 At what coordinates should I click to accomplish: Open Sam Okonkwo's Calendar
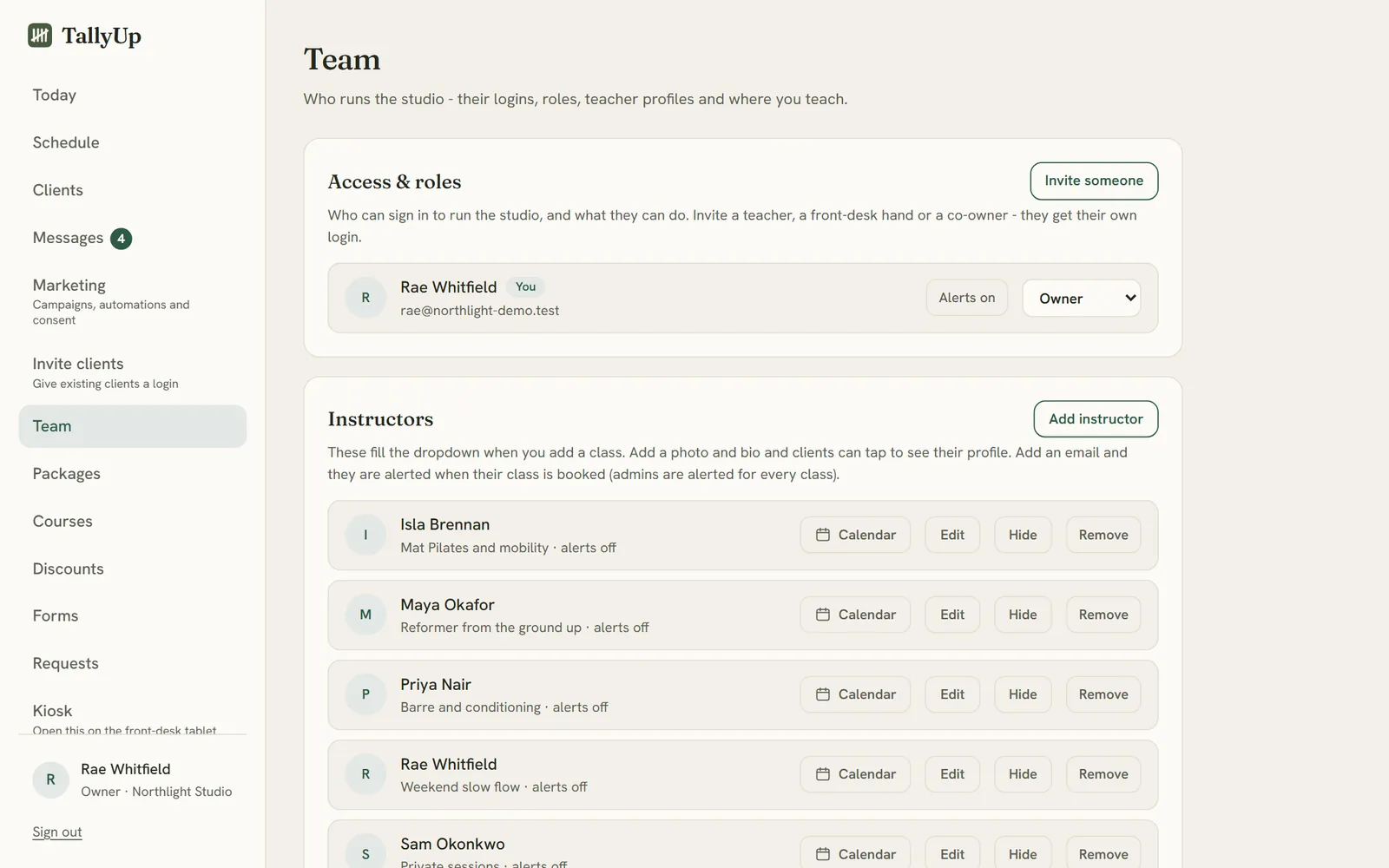(x=855, y=854)
